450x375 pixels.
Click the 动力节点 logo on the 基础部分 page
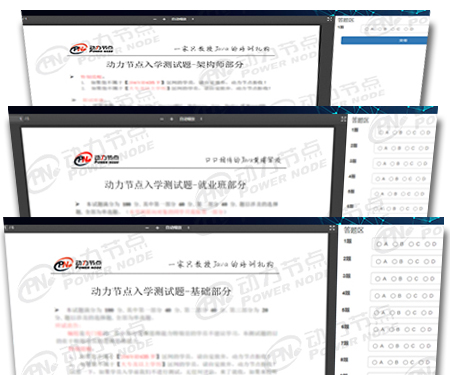point(77,265)
